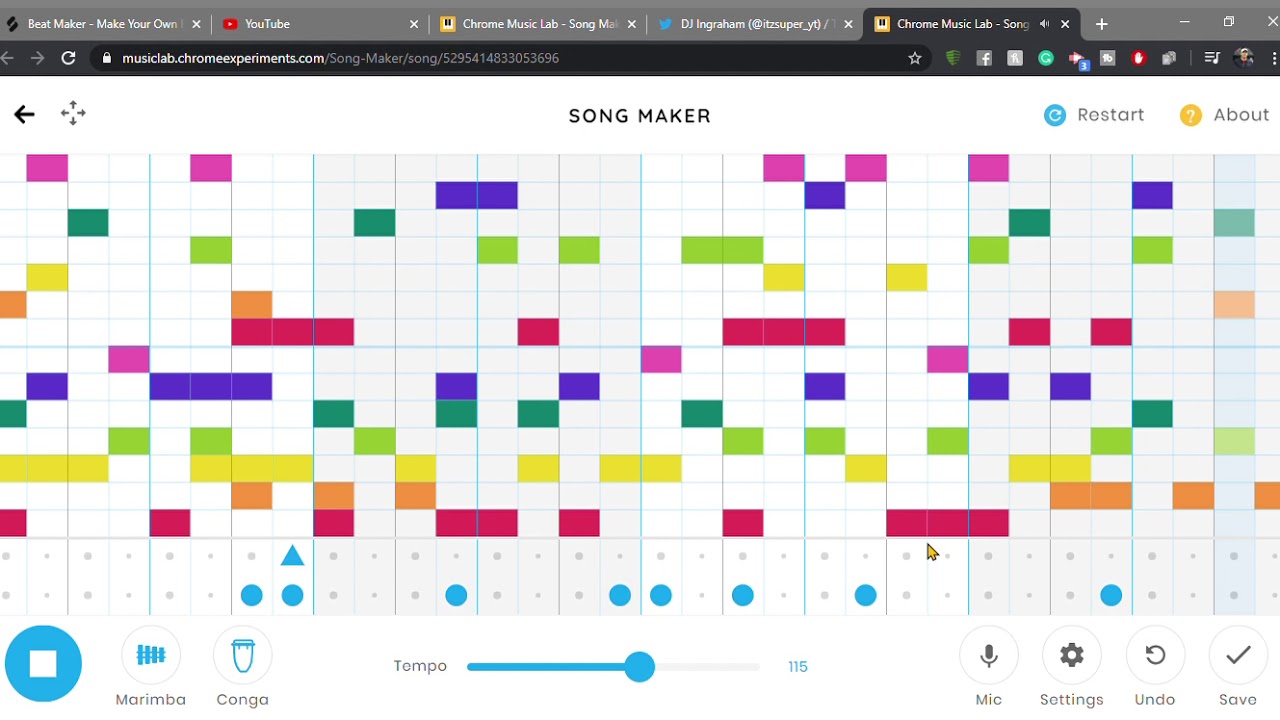1280x720 pixels.
Task: Open the Facebook extension icon
Action: point(984,58)
